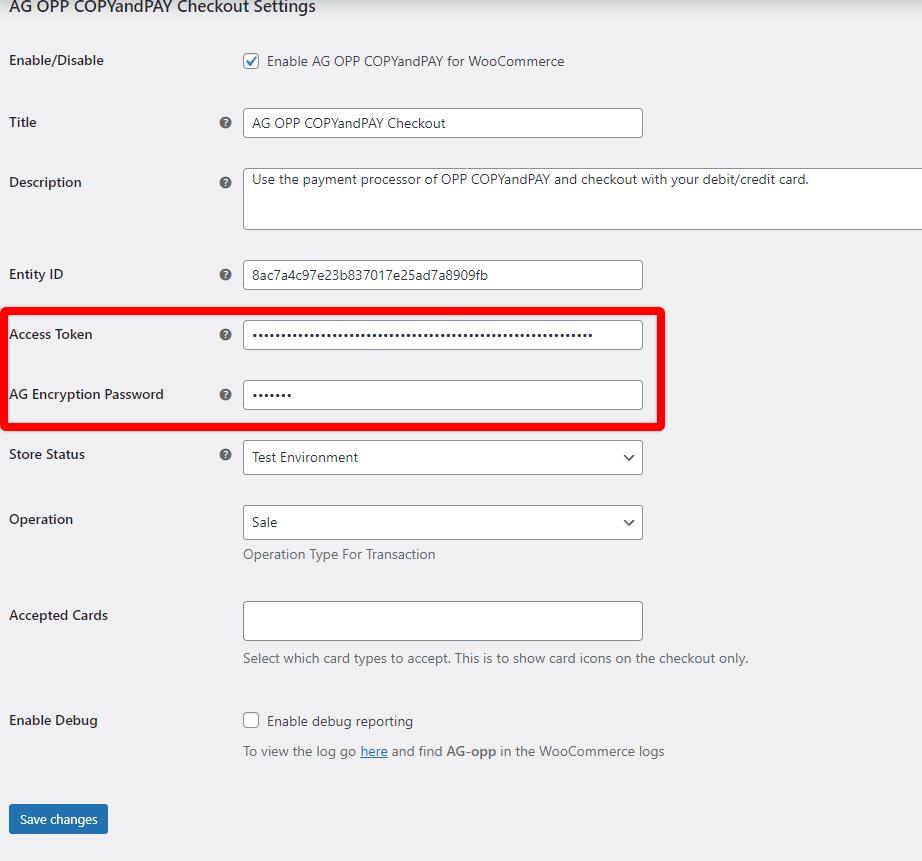
Task: Click the 'Operation' row label
Action: (x=41, y=519)
